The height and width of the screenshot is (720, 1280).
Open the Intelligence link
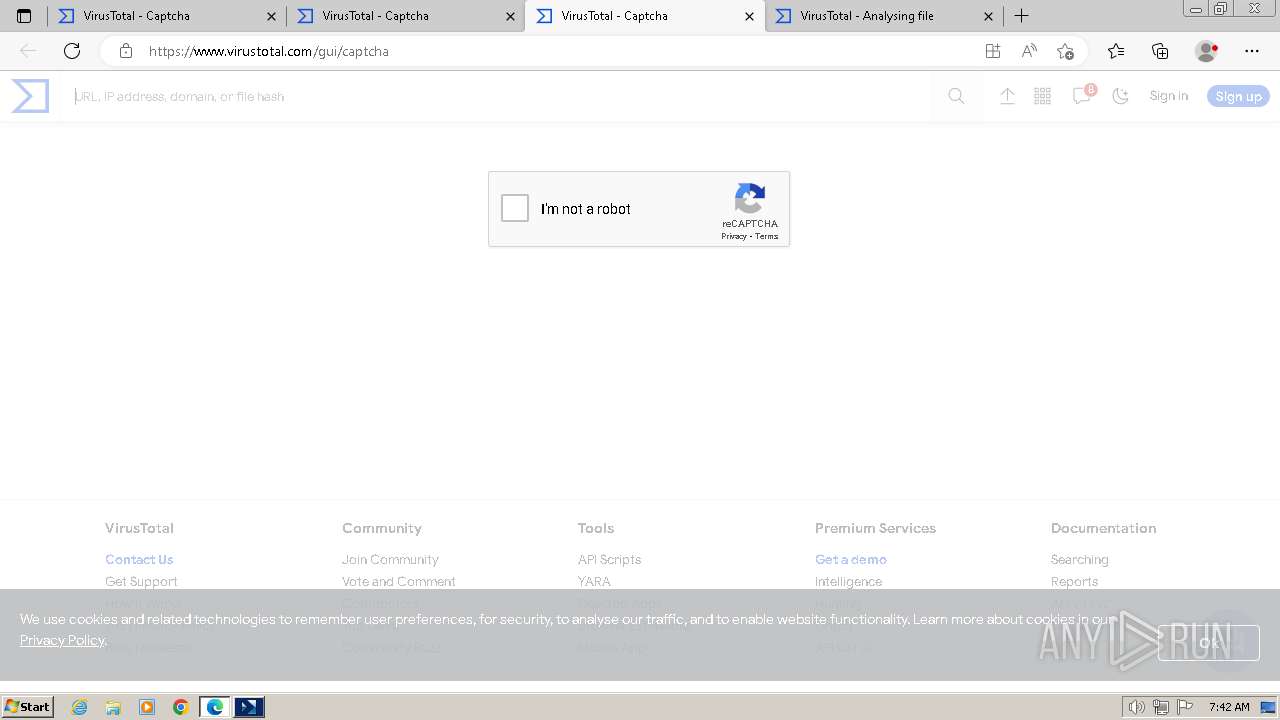coord(848,581)
